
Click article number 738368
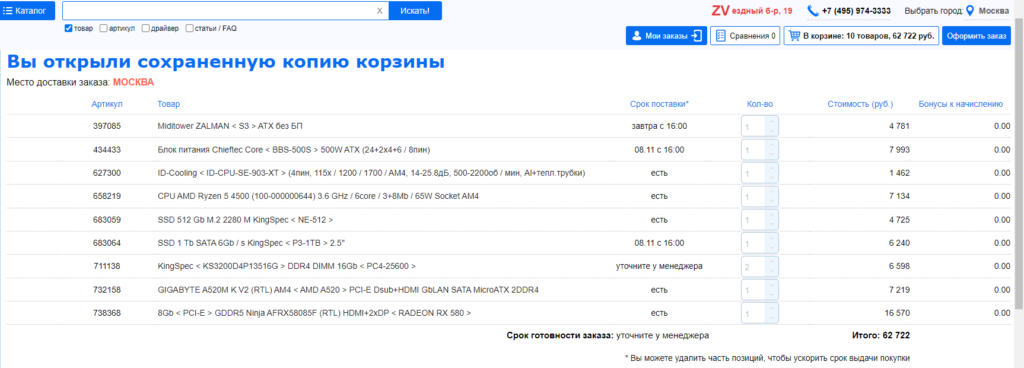click(107, 313)
